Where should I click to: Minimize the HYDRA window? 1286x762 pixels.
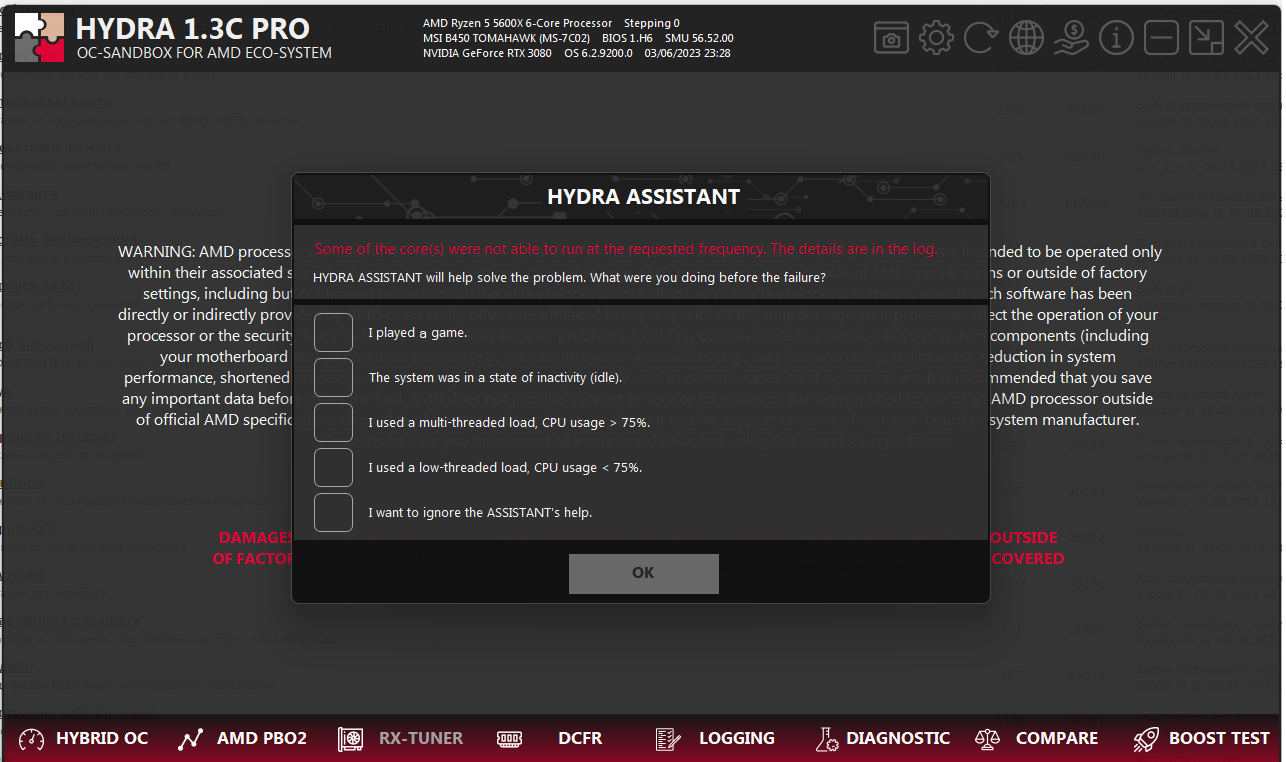(1161, 38)
